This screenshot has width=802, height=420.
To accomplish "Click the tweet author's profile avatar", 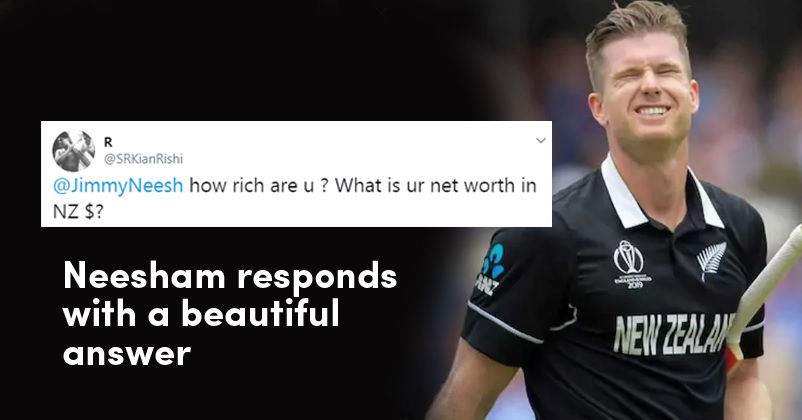I will (x=74, y=150).
